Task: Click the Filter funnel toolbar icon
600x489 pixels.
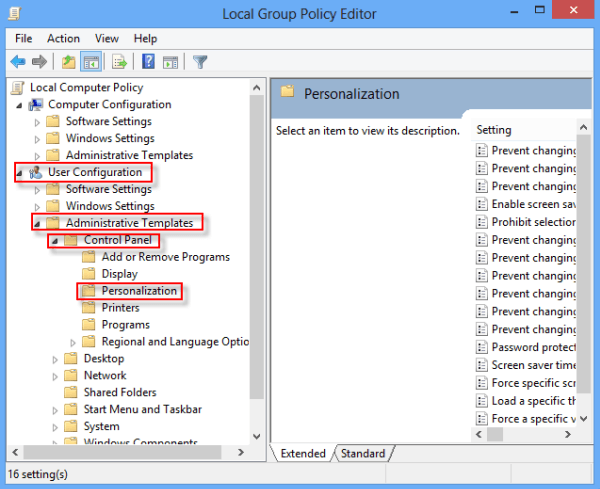Action: (x=200, y=62)
